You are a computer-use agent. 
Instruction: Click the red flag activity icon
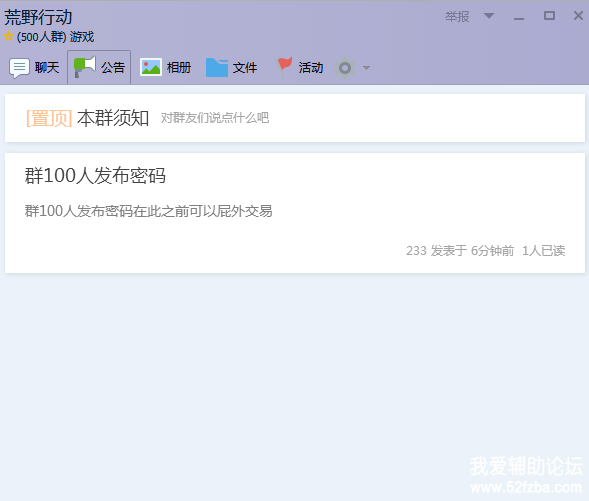point(284,67)
